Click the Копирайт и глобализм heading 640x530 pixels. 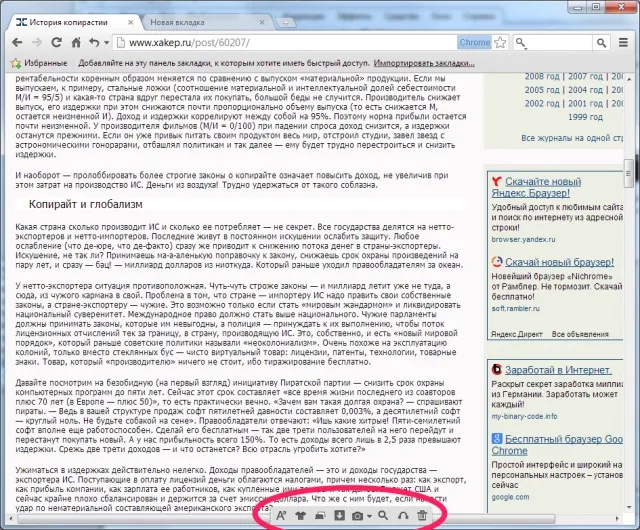(x=86, y=204)
